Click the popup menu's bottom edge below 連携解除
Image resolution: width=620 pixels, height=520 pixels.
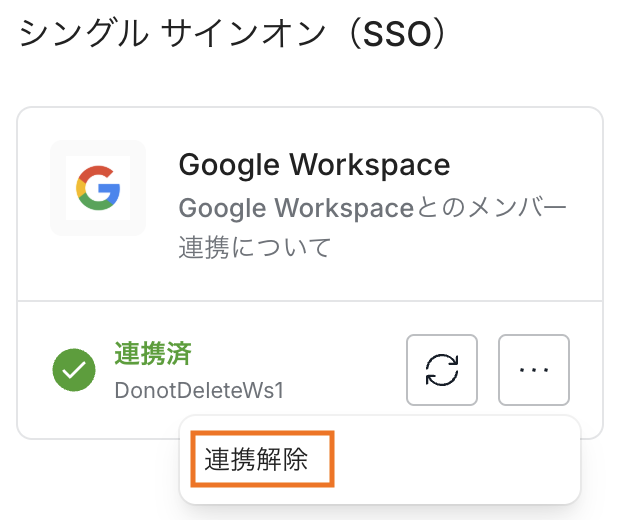tap(380, 500)
